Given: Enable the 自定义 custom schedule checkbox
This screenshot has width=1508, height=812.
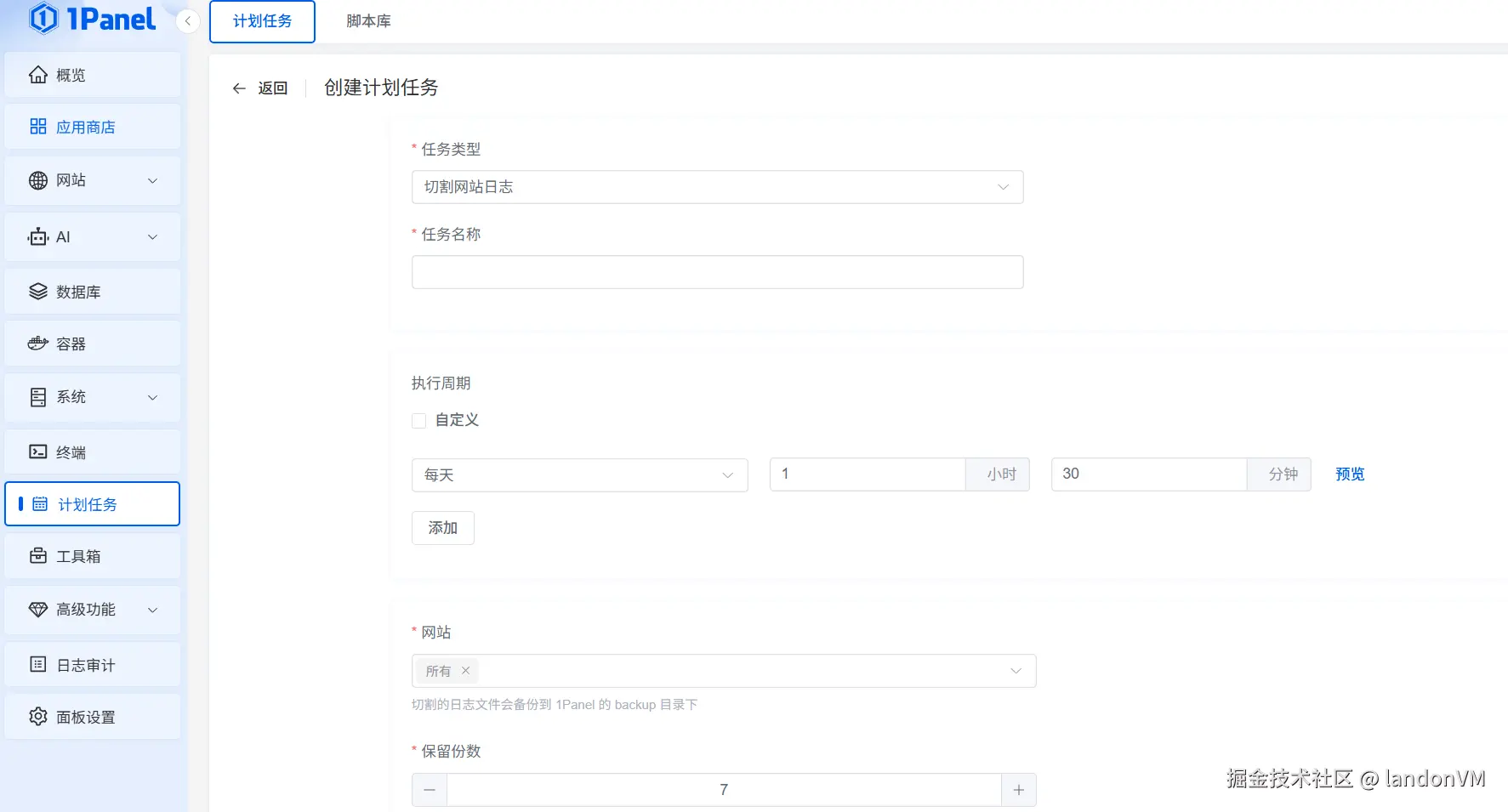Looking at the screenshot, I should coord(418,420).
